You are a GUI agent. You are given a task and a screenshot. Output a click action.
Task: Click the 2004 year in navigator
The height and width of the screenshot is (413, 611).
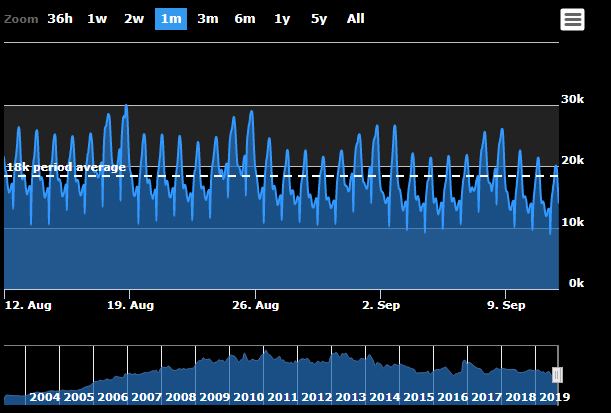pyautogui.click(x=45, y=397)
